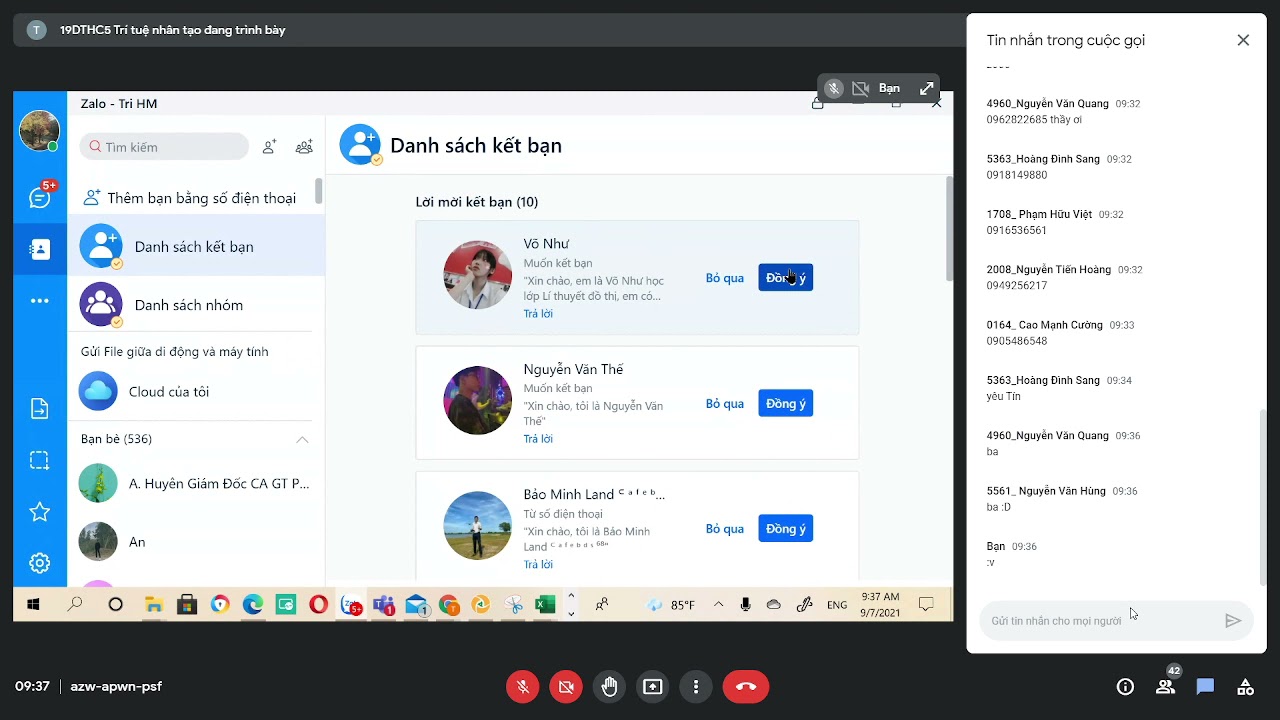Click the red leave call button
Image resolution: width=1280 pixels, height=720 pixels.
(x=746, y=687)
